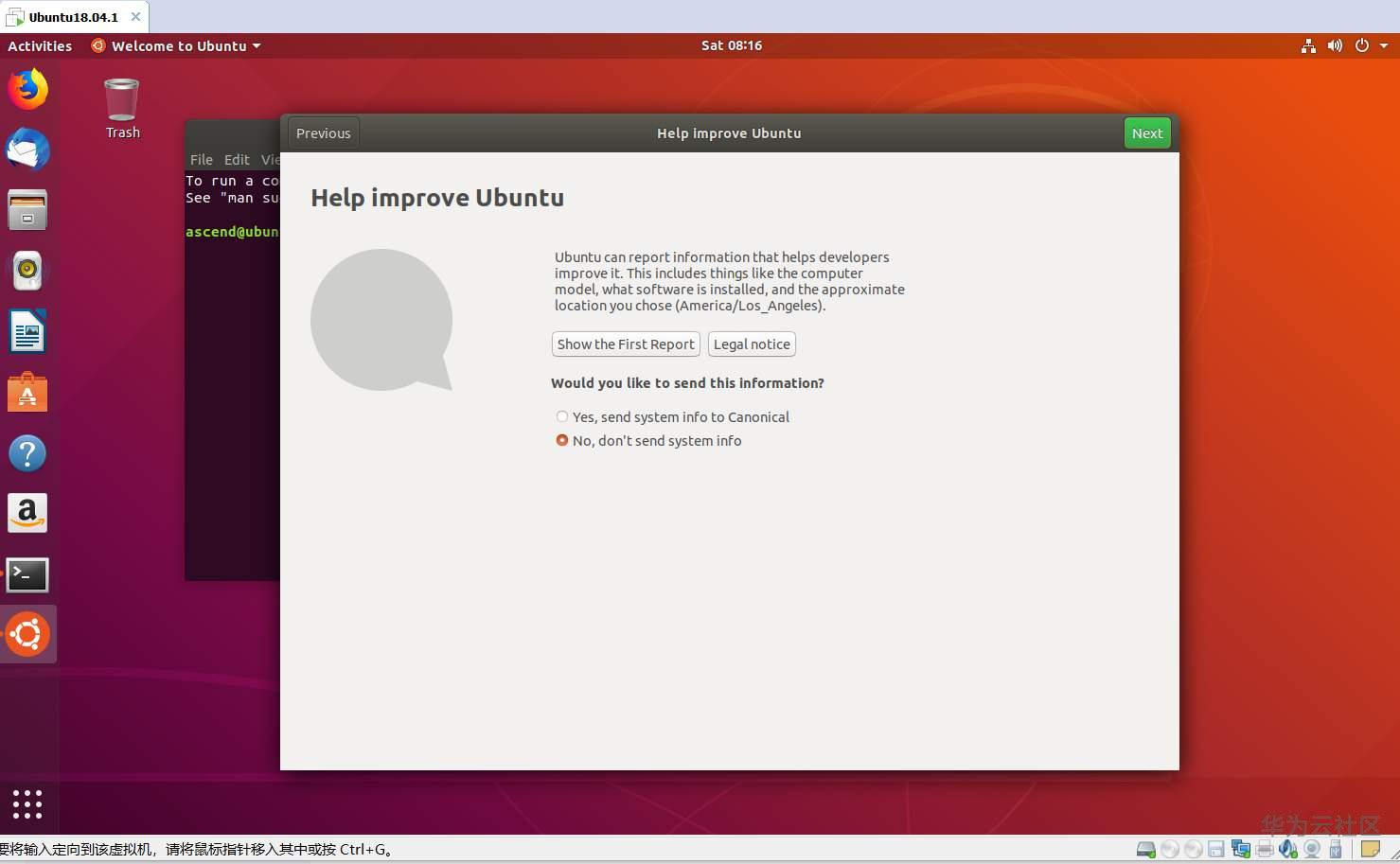Click the Next button
1400x864 pixels.
click(x=1147, y=133)
